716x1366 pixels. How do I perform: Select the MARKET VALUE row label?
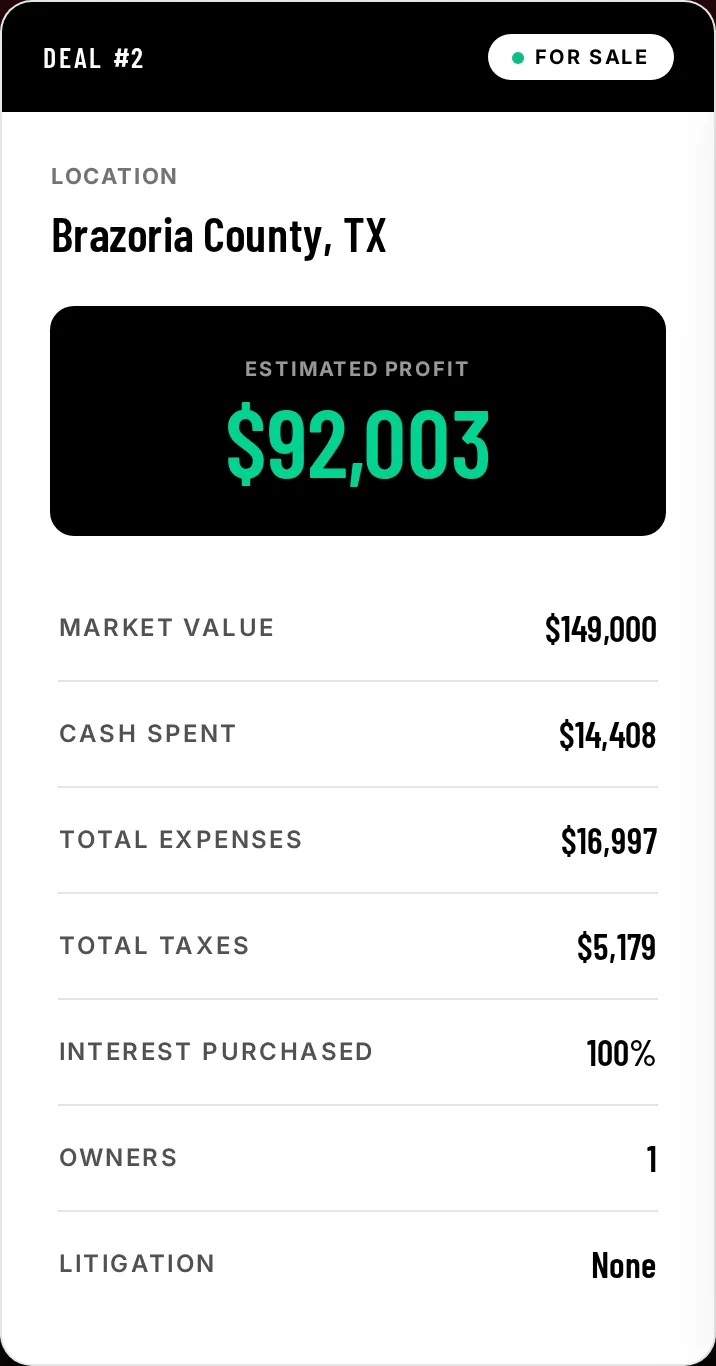pyautogui.click(x=167, y=628)
